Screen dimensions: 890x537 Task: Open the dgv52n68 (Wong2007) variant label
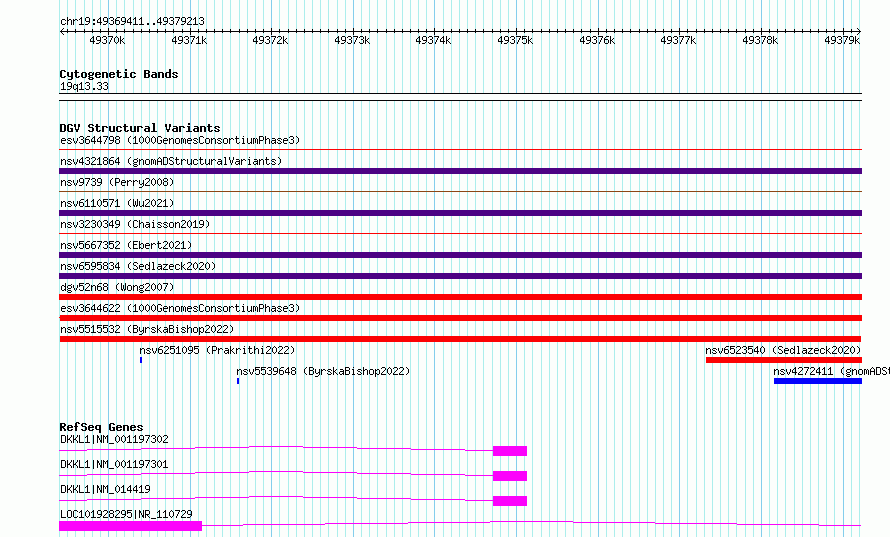[x=117, y=287]
